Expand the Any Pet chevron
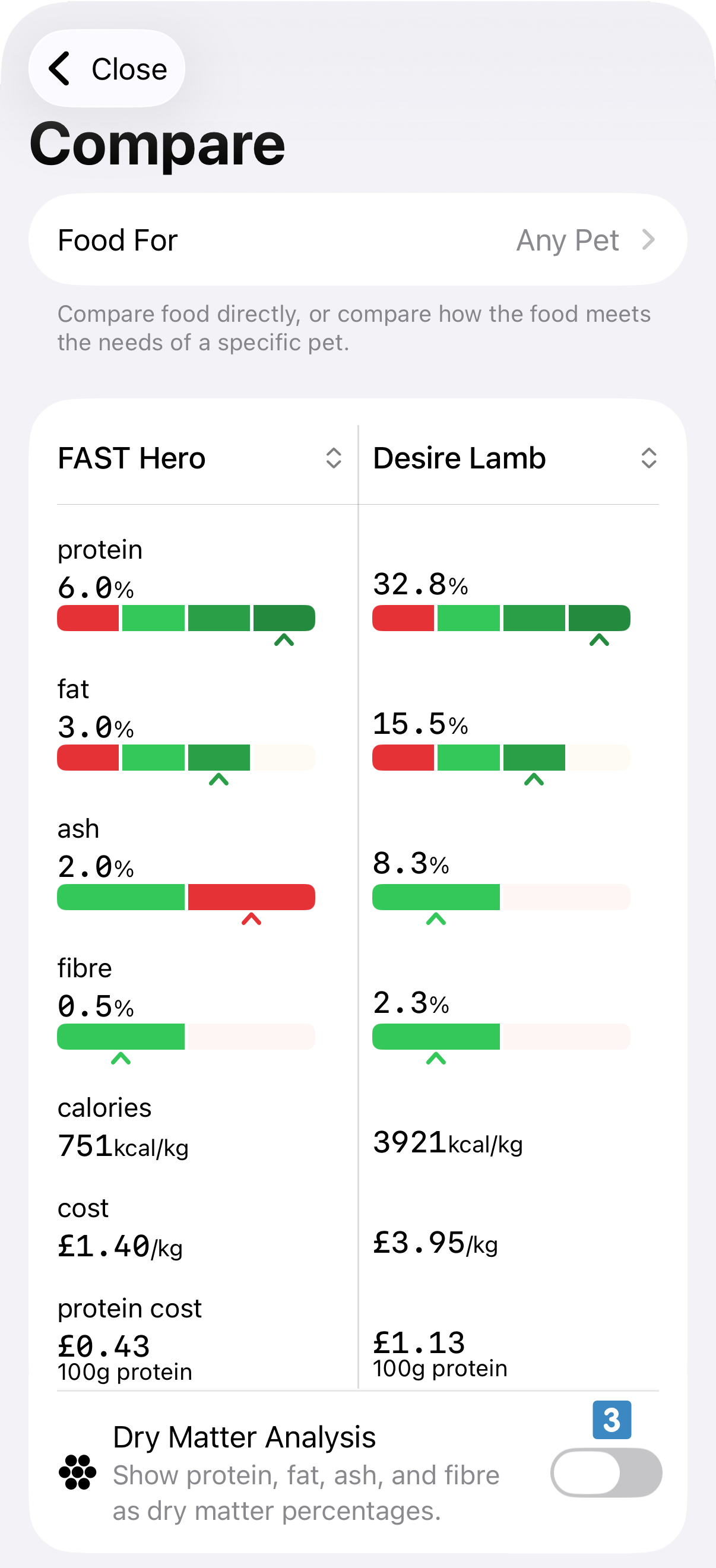The height and width of the screenshot is (1568, 716). (x=648, y=240)
